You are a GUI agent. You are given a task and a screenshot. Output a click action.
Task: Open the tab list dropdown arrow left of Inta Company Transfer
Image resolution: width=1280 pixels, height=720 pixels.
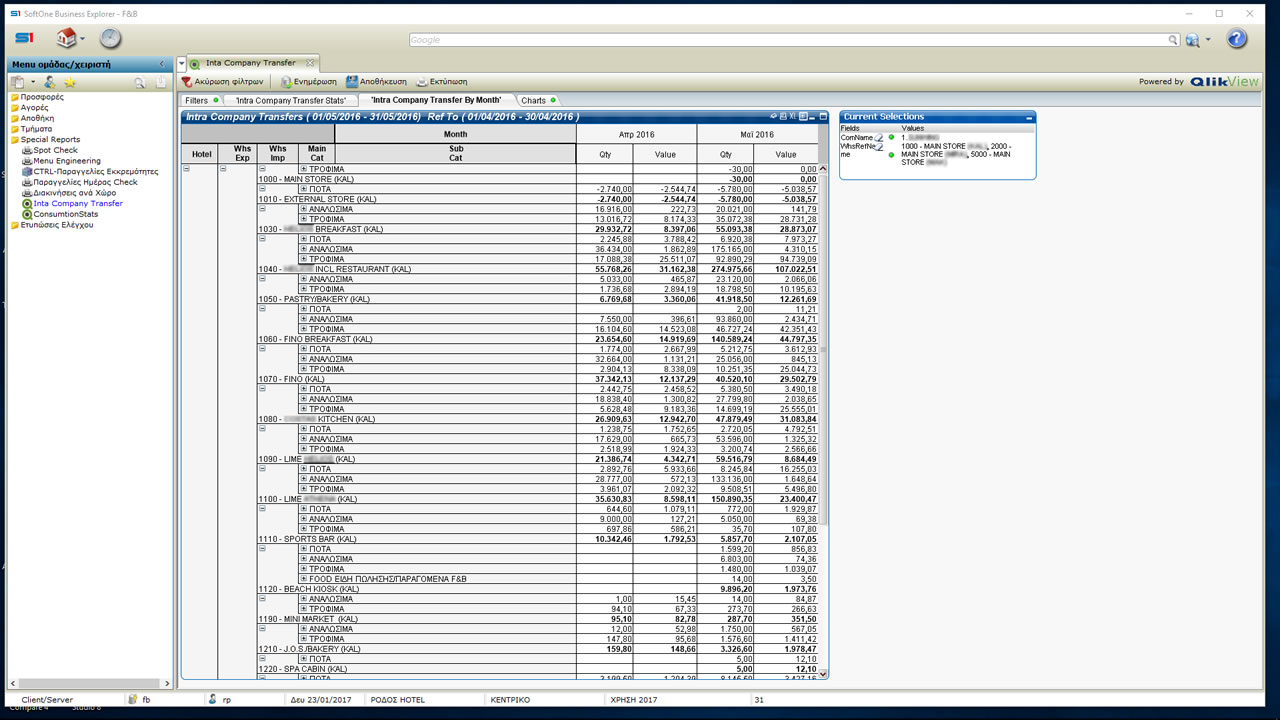[x=182, y=64]
